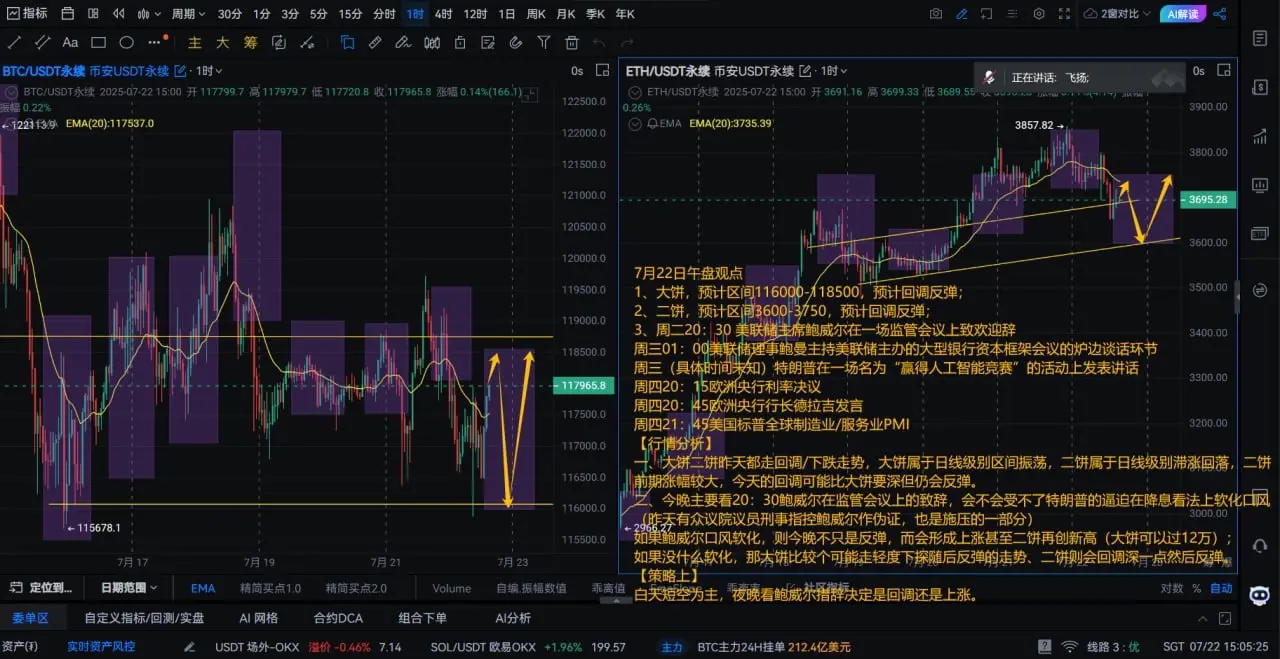Screen dimensions: 1280x659
Task: Click the camera screenshot icon
Action: (x=936, y=14)
